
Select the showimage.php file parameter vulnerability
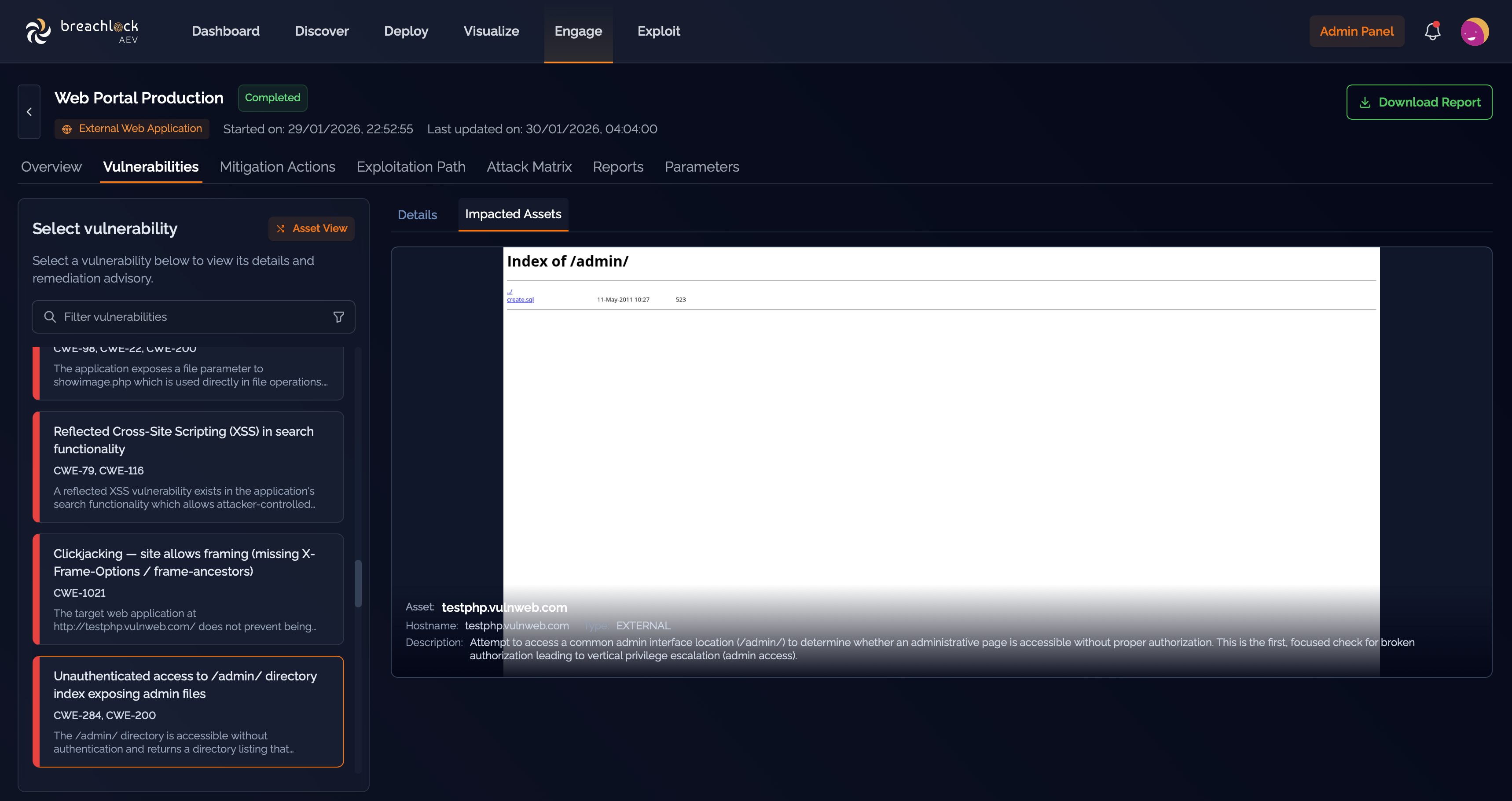(x=188, y=373)
